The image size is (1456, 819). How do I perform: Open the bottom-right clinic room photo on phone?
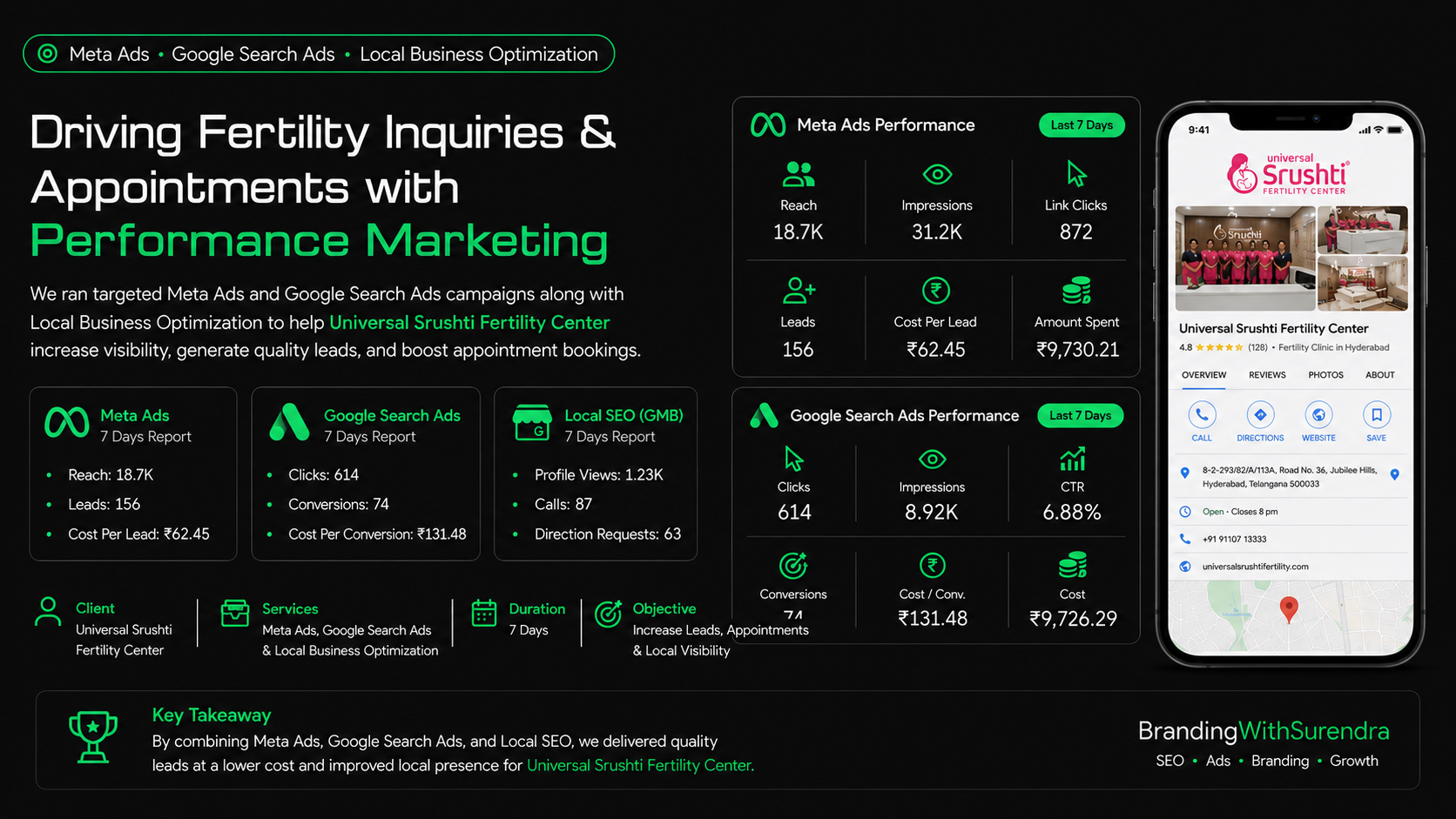[1363, 284]
